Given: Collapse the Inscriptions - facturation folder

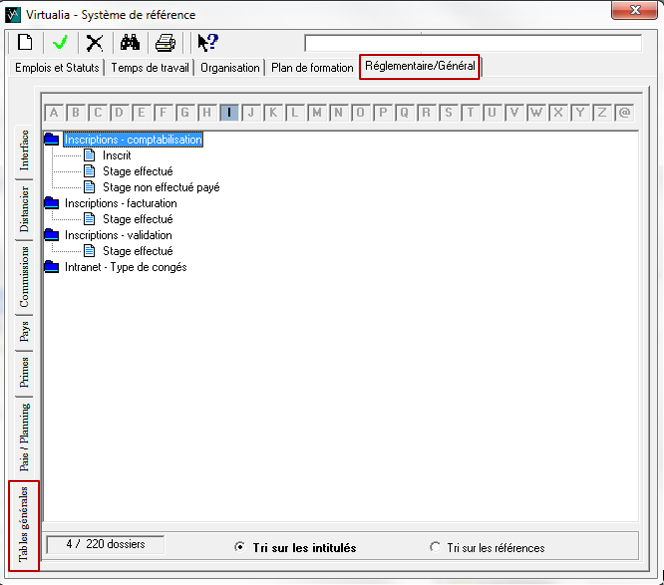Looking at the screenshot, I should click(52, 203).
